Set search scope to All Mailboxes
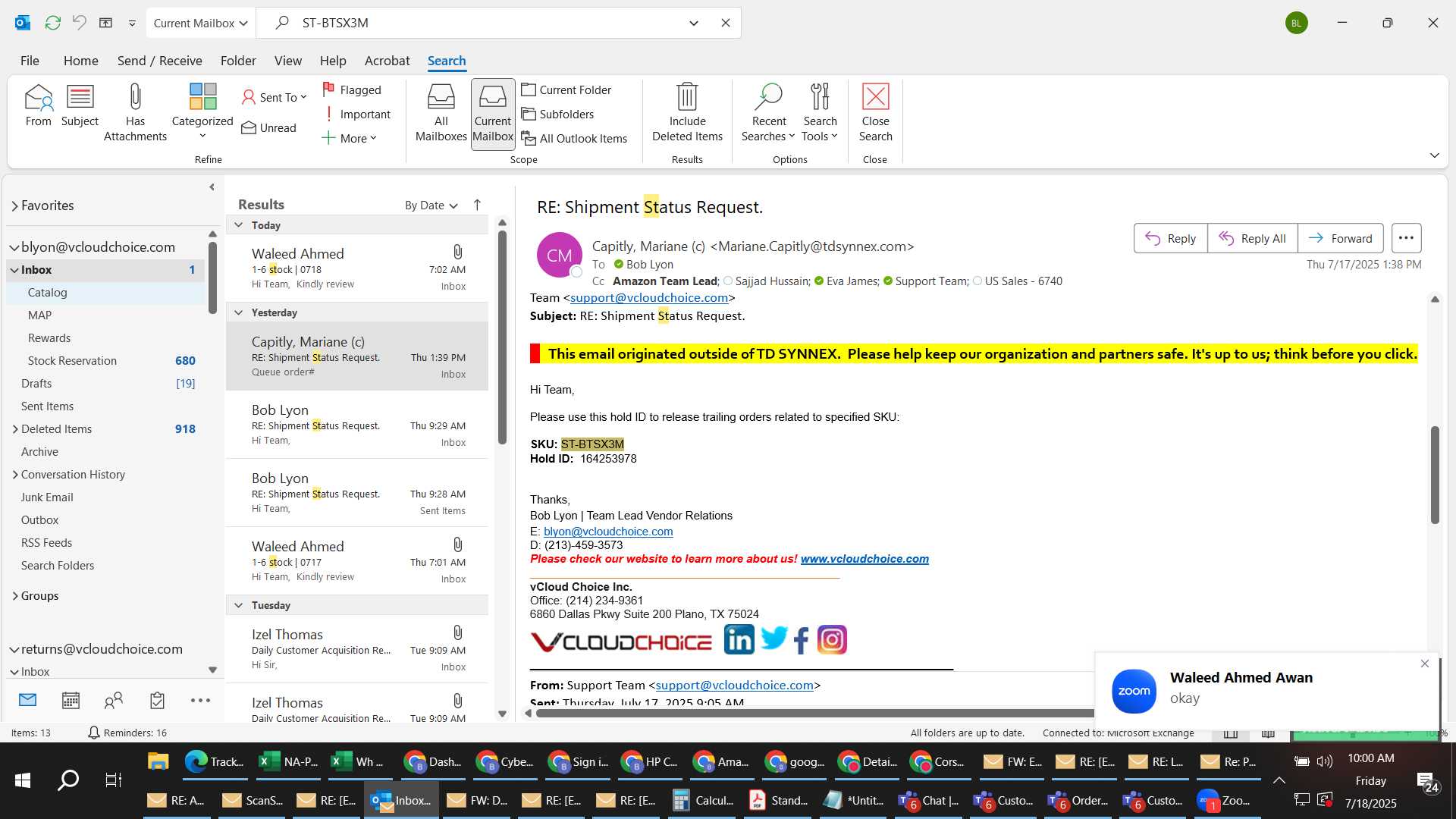 441,113
